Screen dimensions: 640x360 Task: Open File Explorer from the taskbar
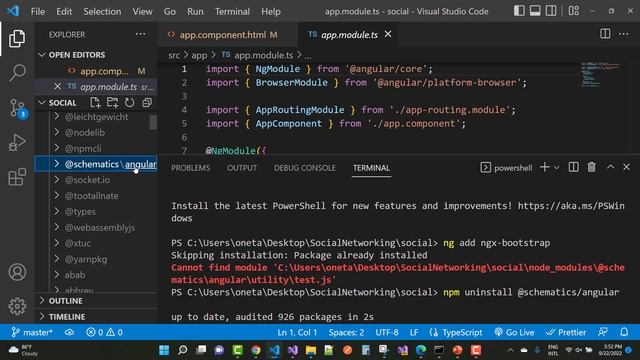[x=311, y=350]
